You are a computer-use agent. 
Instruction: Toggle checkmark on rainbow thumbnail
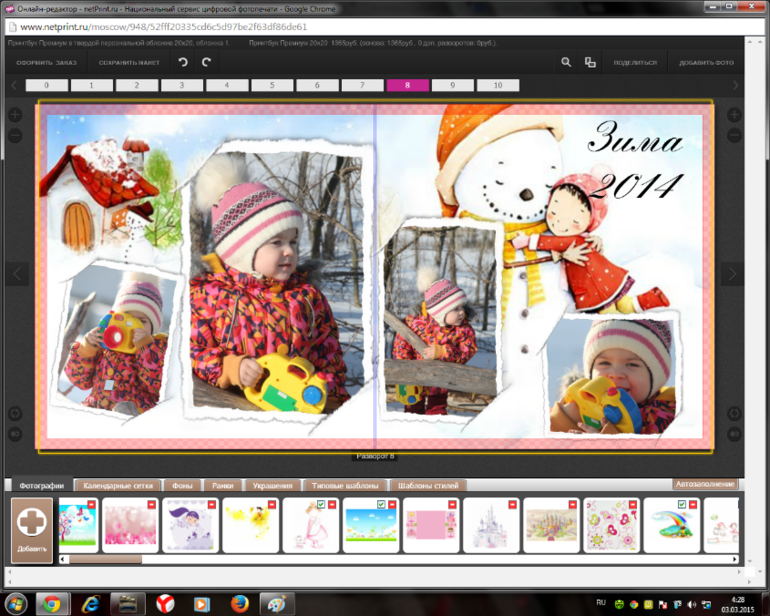point(682,505)
